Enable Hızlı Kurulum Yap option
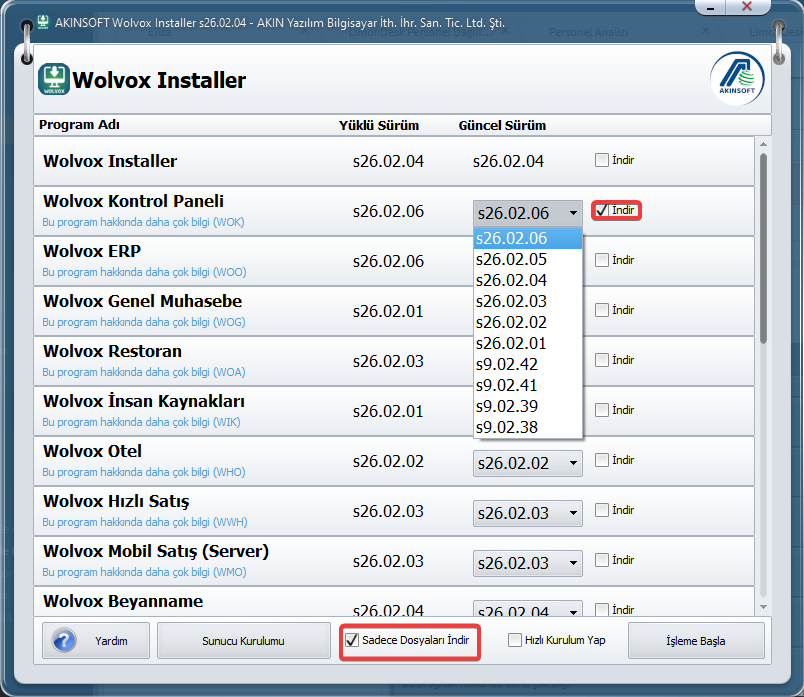Image resolution: width=804 pixels, height=697 pixels. point(515,640)
